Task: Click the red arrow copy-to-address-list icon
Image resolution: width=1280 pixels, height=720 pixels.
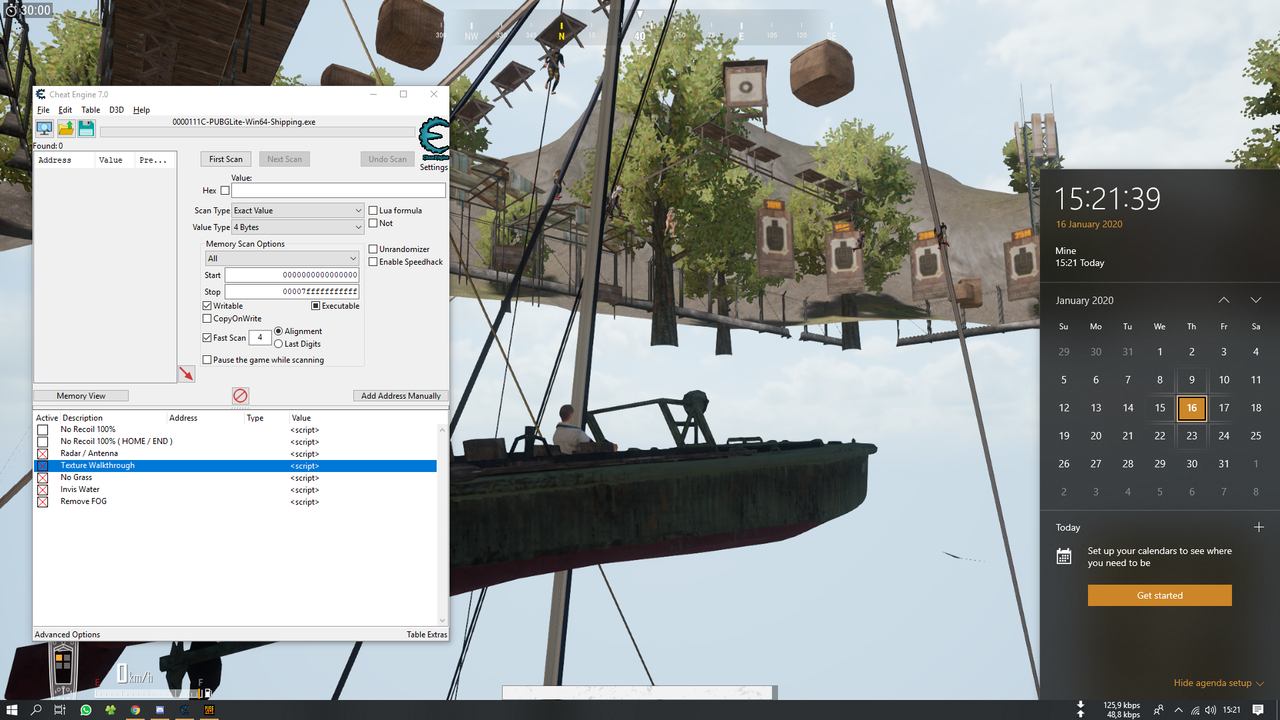Action: 186,374
